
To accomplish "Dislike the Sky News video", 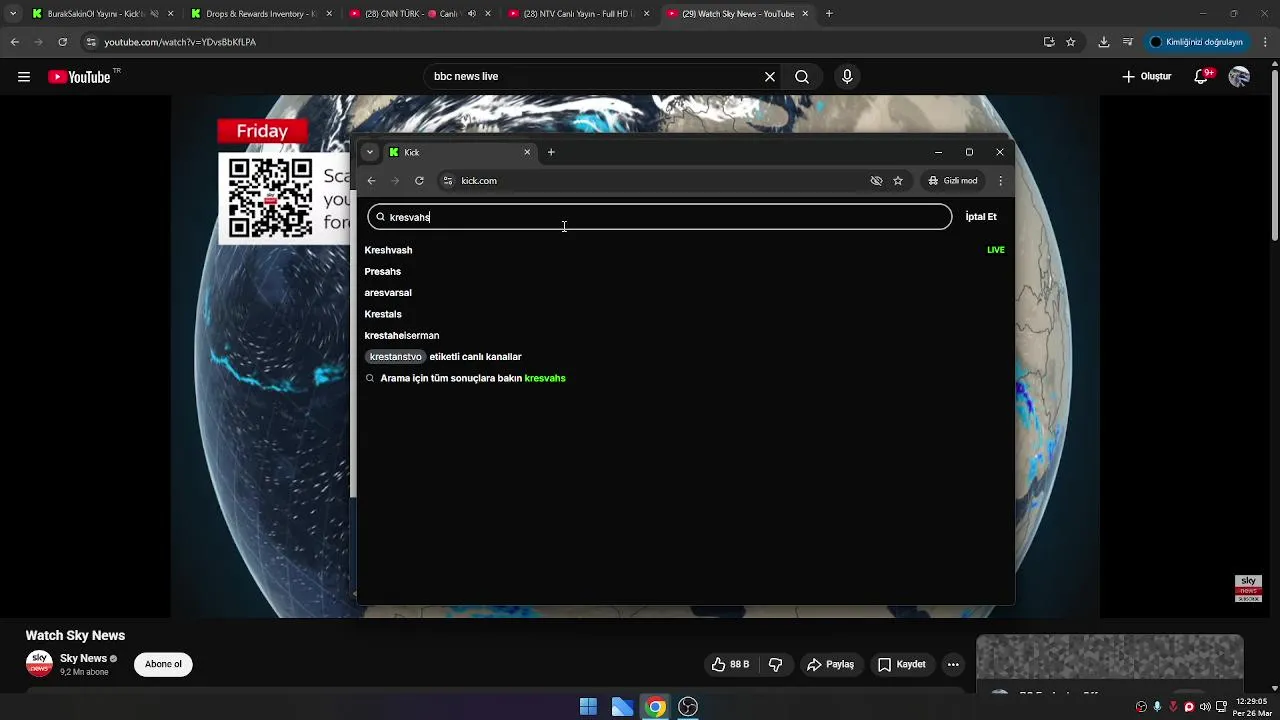I will [x=775, y=664].
